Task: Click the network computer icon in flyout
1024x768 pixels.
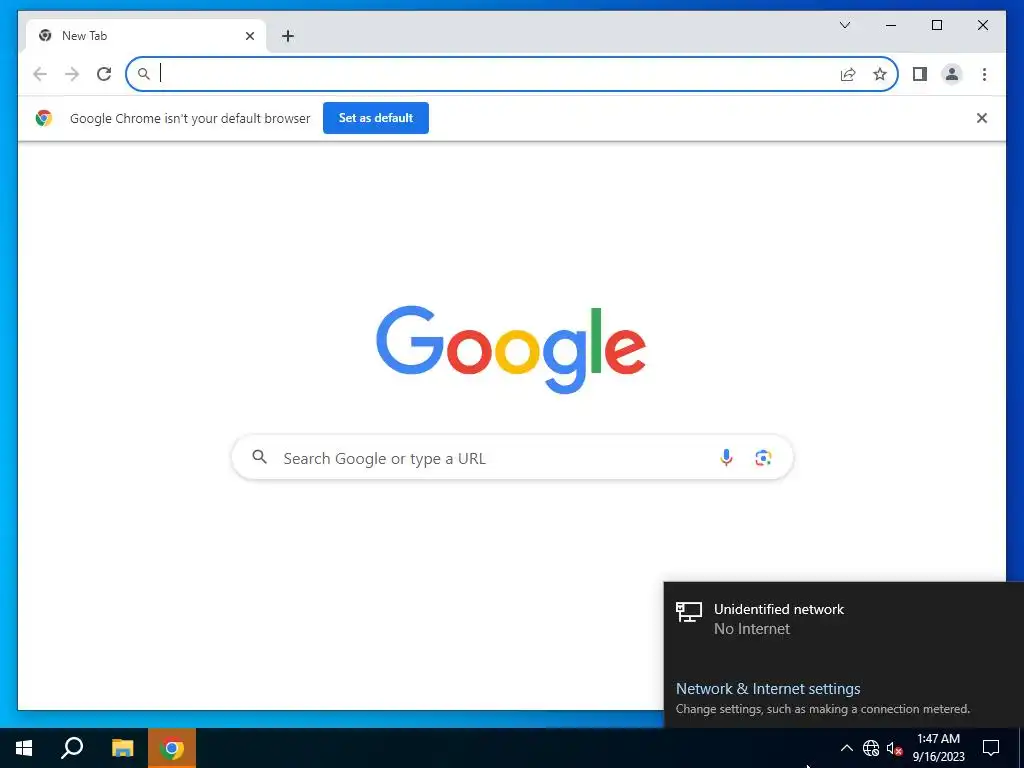Action: click(x=688, y=613)
